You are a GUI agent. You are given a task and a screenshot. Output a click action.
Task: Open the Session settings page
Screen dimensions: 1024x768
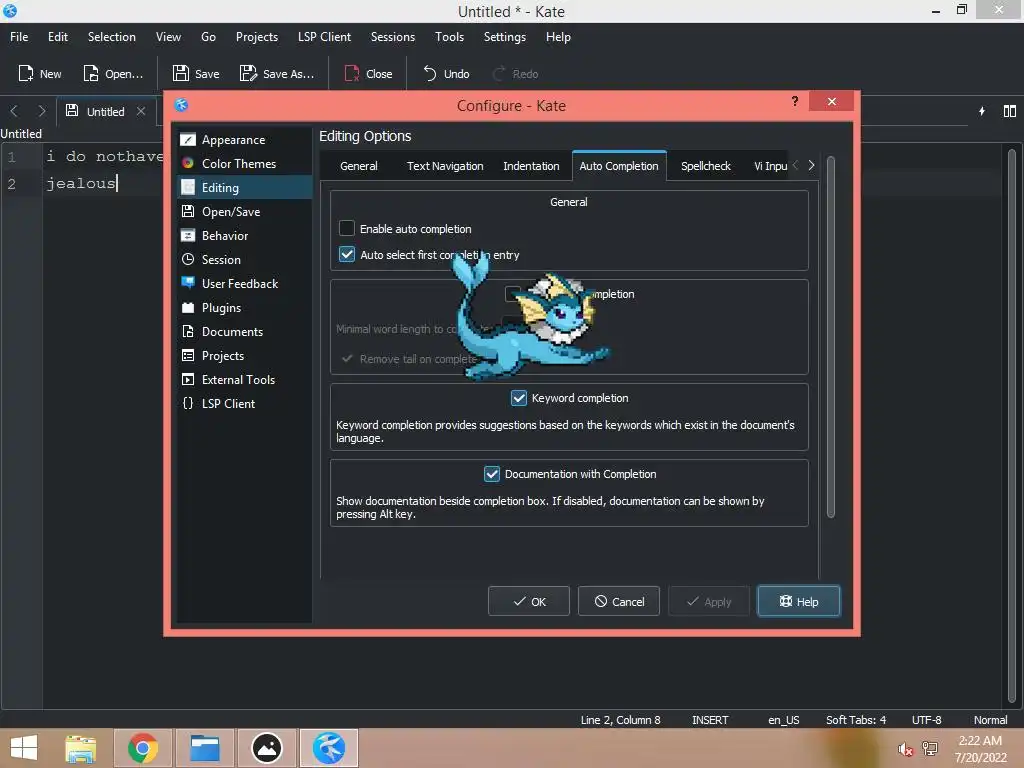click(x=244, y=260)
